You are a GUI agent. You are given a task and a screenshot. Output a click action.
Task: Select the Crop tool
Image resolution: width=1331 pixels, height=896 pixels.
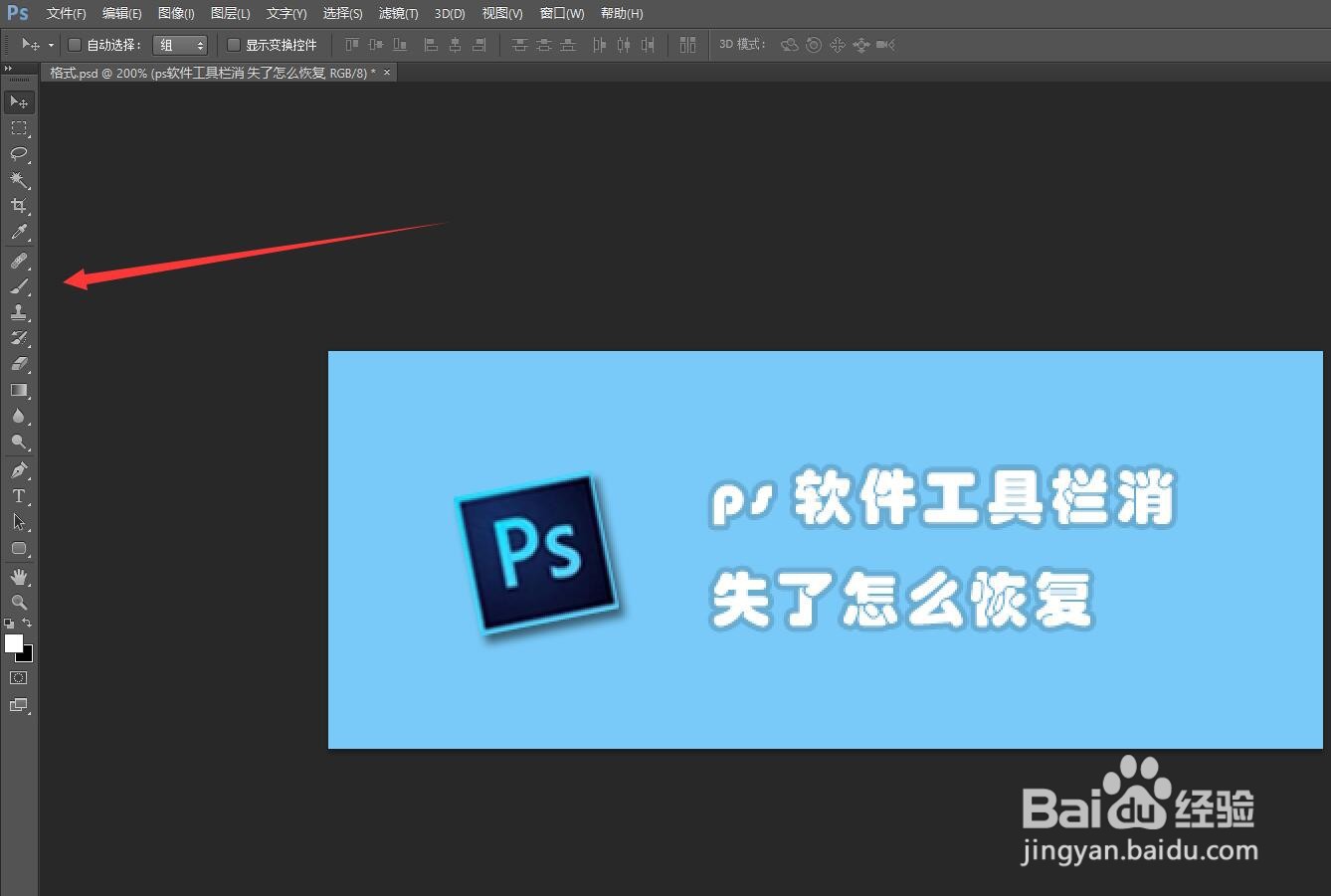click(x=20, y=206)
